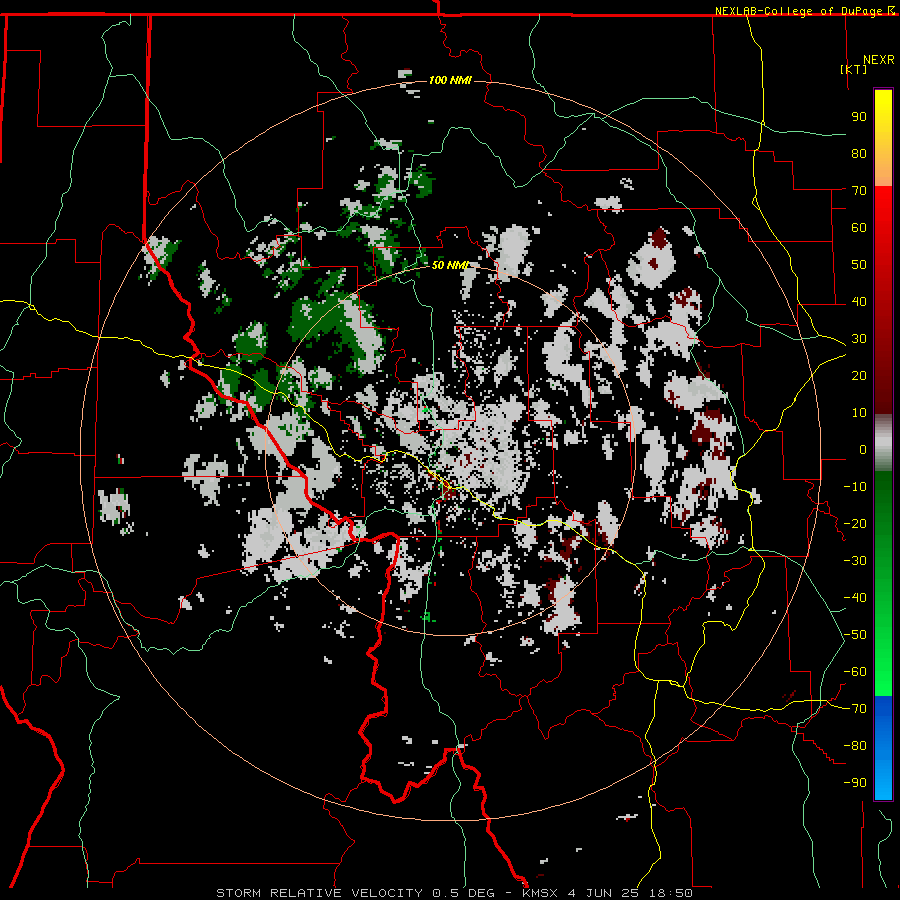Click the -10 scale value
This screenshot has width=900, height=900.
tap(855, 487)
